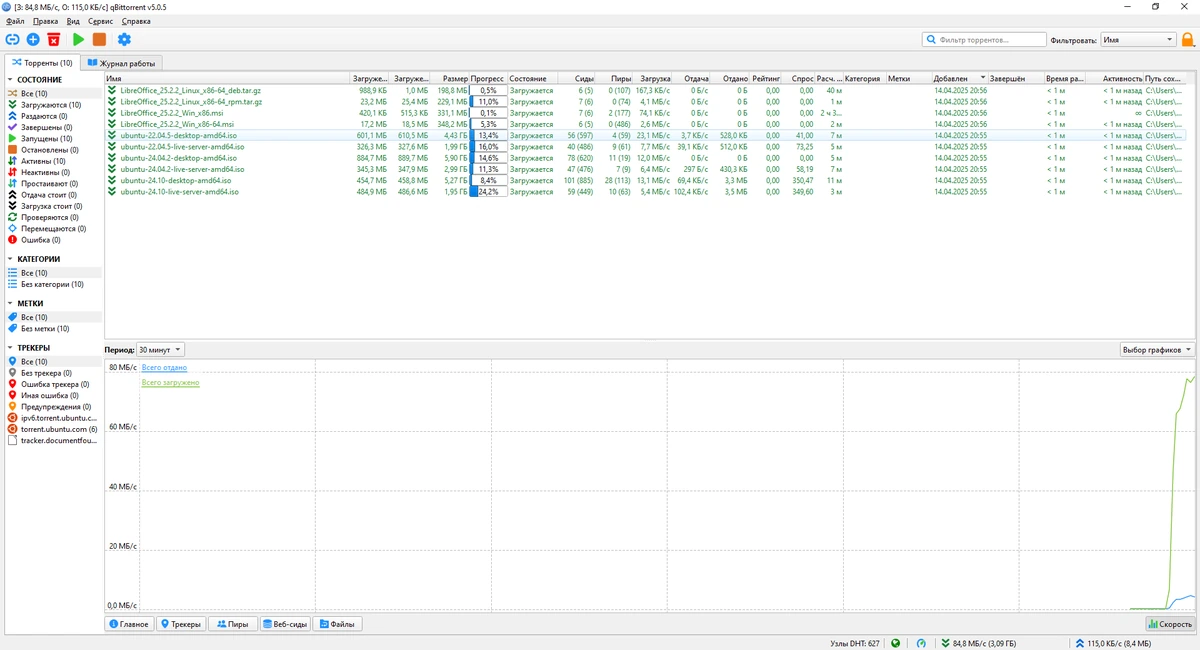Click the orange lock icon at top right
The image size is (1200, 650).
1188,40
